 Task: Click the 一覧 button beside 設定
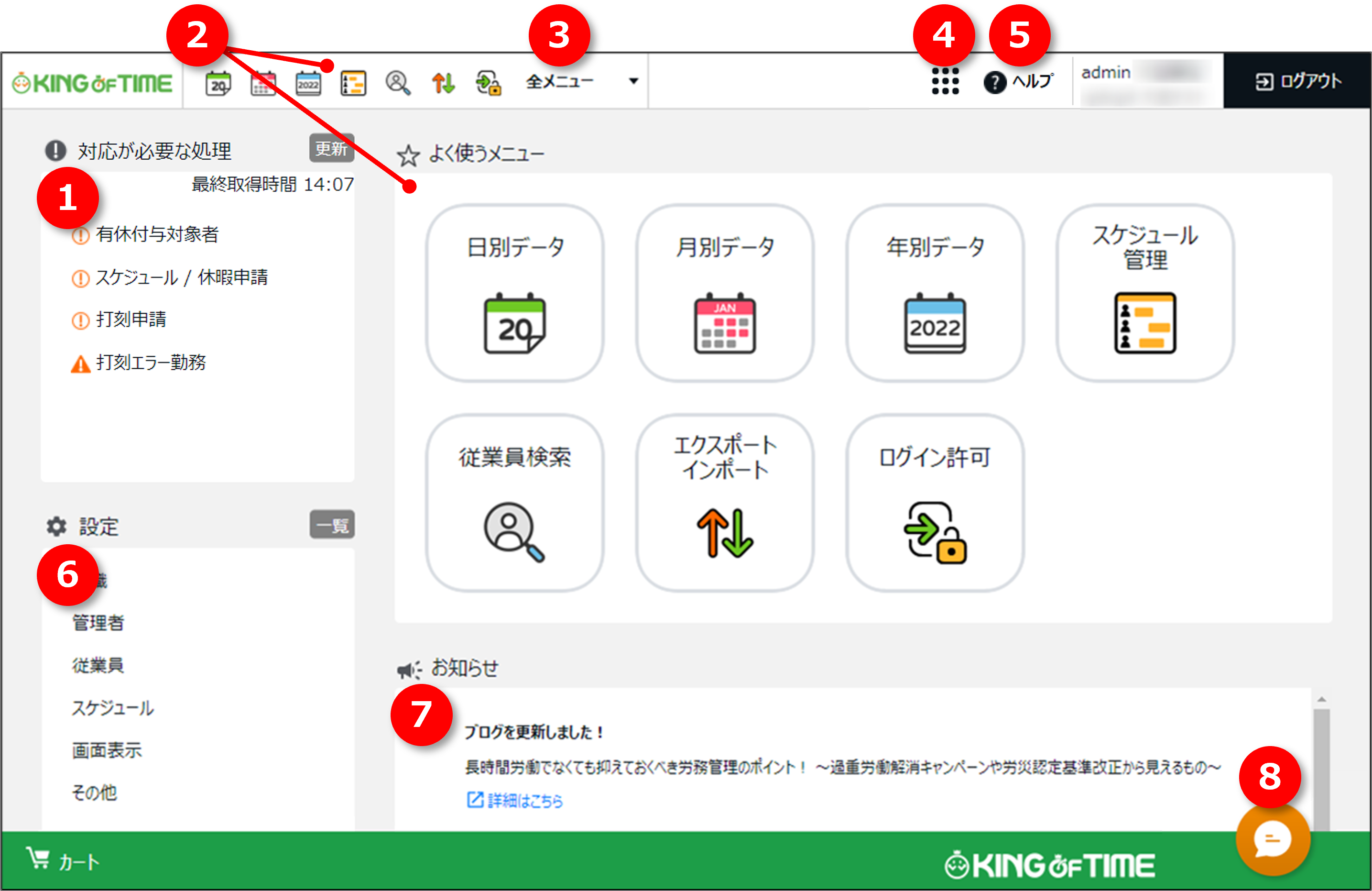332,524
